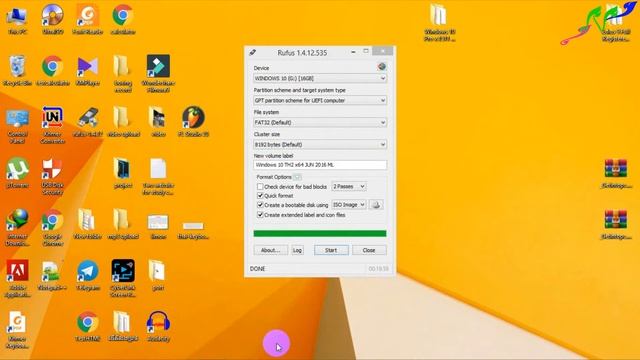Open the File system FAT32 dropdown
The image size is (640, 360).
pyautogui.click(x=320, y=122)
